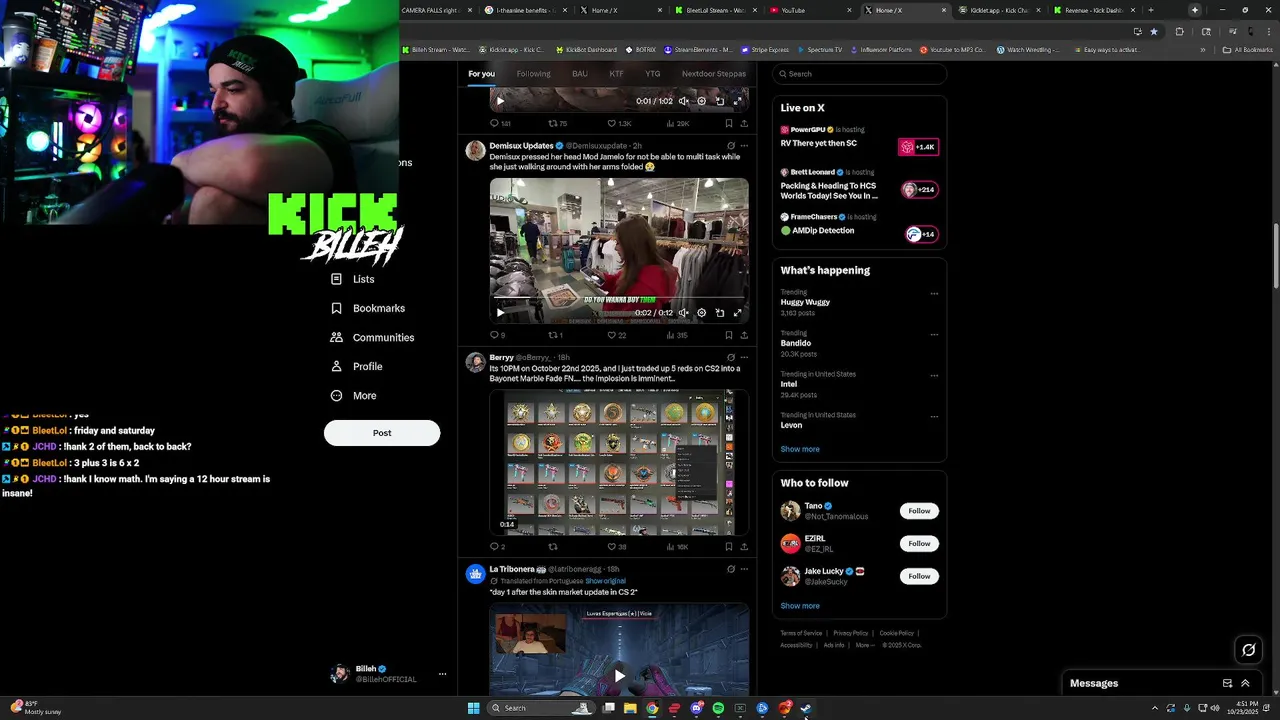
Task: Share the Demisux Updates post
Action: pos(744,335)
